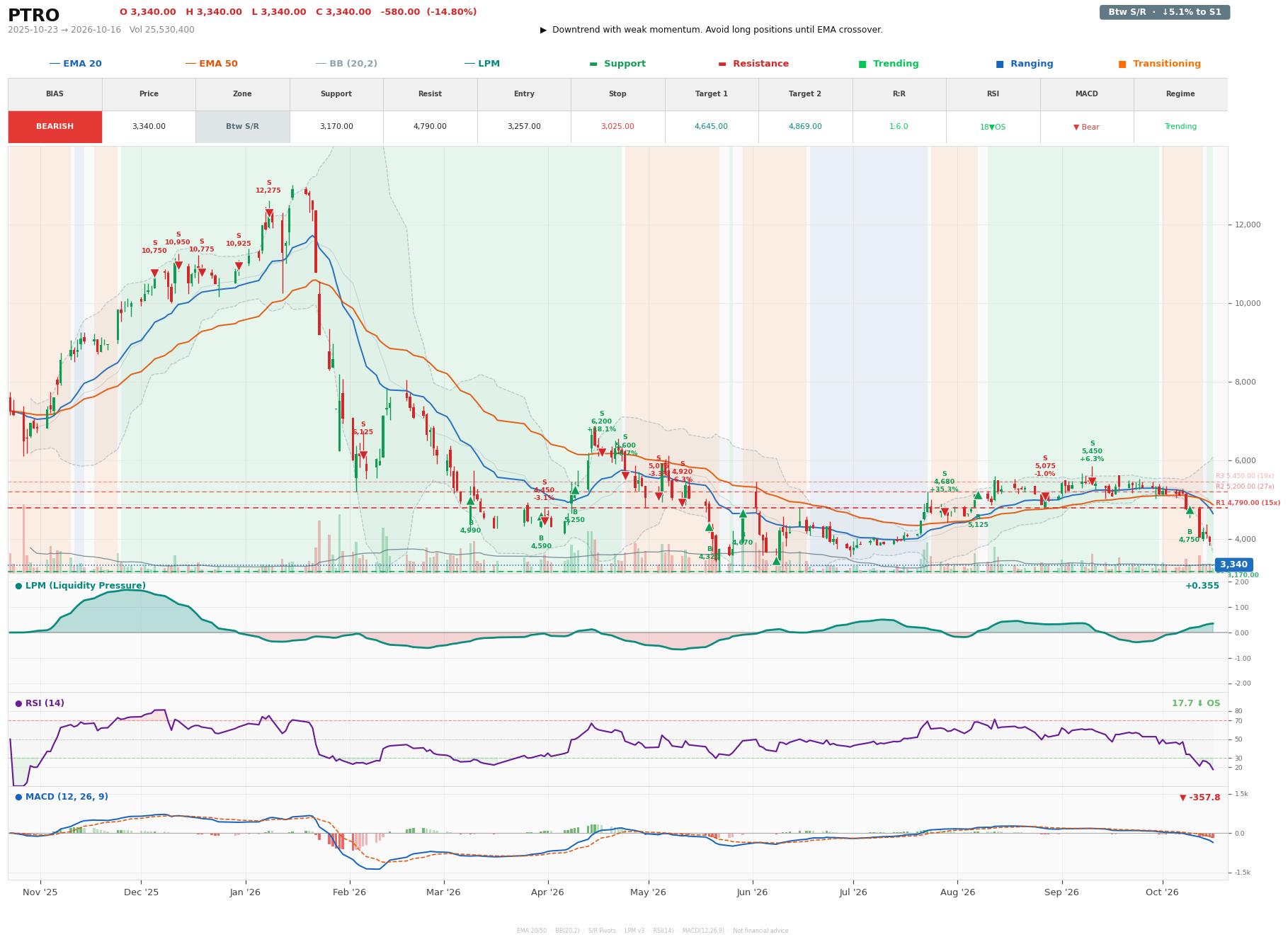Click the B 4,990 buy signal marker
The image size is (1288, 942).
(470, 501)
